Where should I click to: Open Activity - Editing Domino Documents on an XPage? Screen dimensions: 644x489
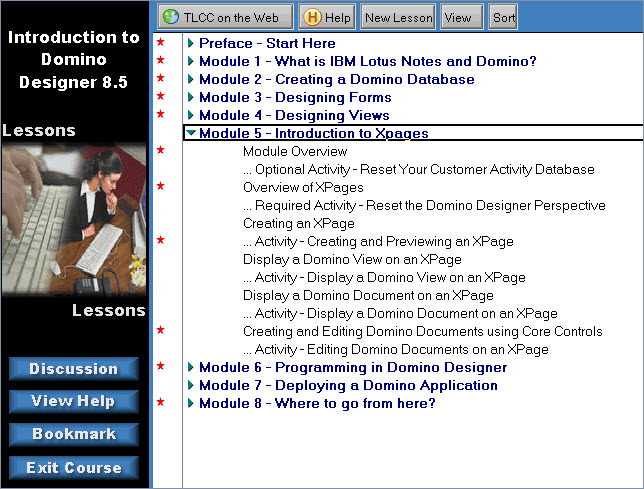tap(396, 349)
